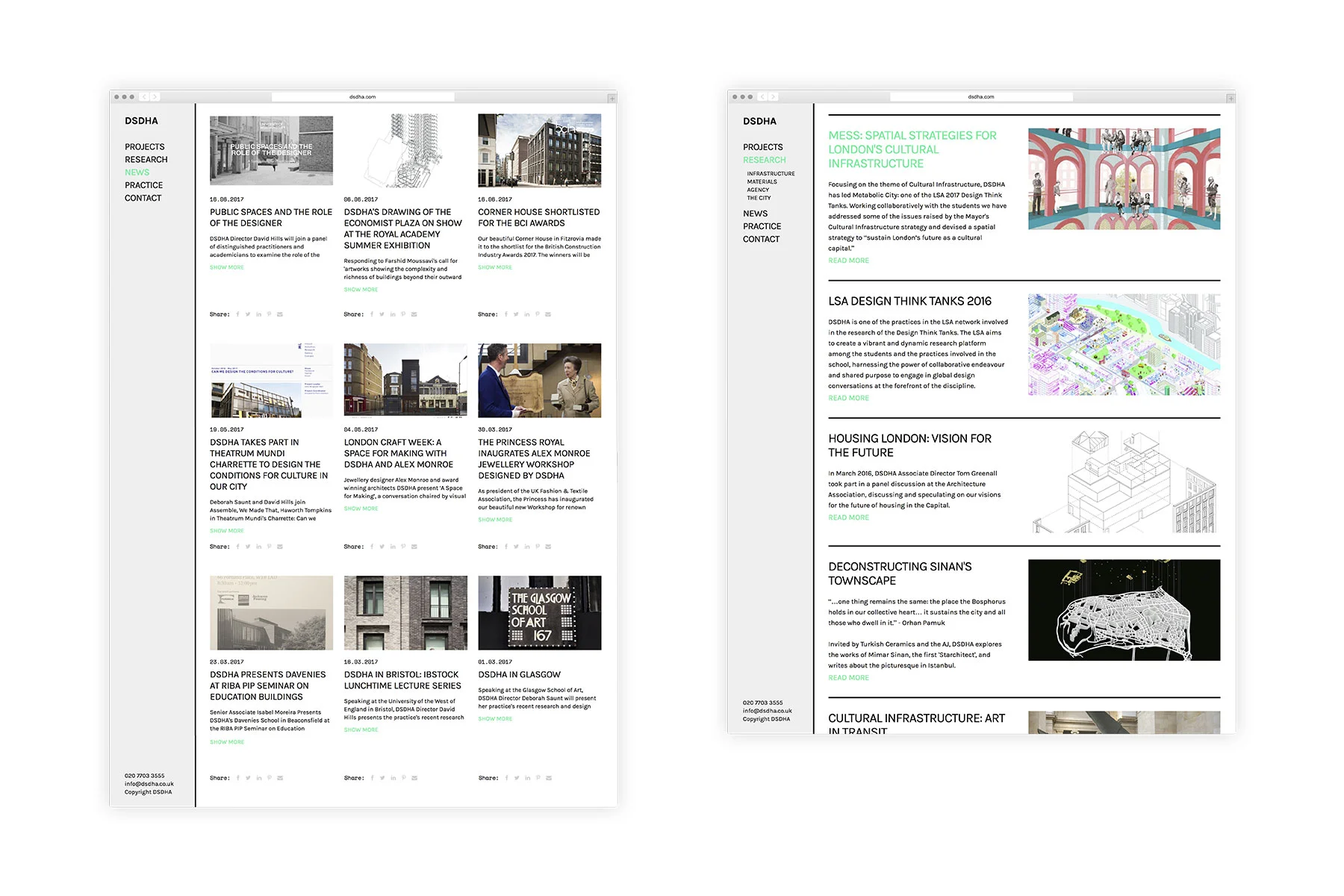
Task: Open Projects in the Research window sidebar
Action: coord(763,147)
